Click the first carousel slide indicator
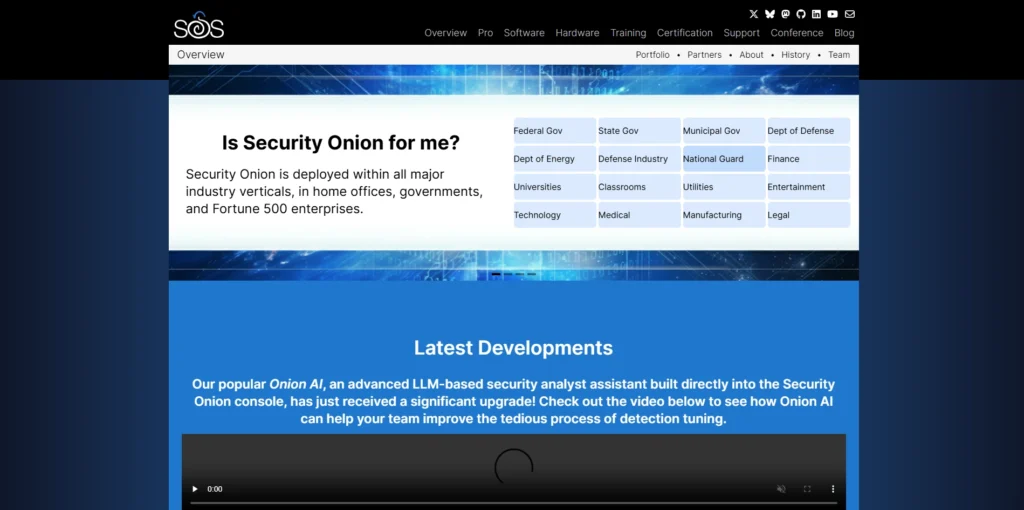 click(496, 274)
